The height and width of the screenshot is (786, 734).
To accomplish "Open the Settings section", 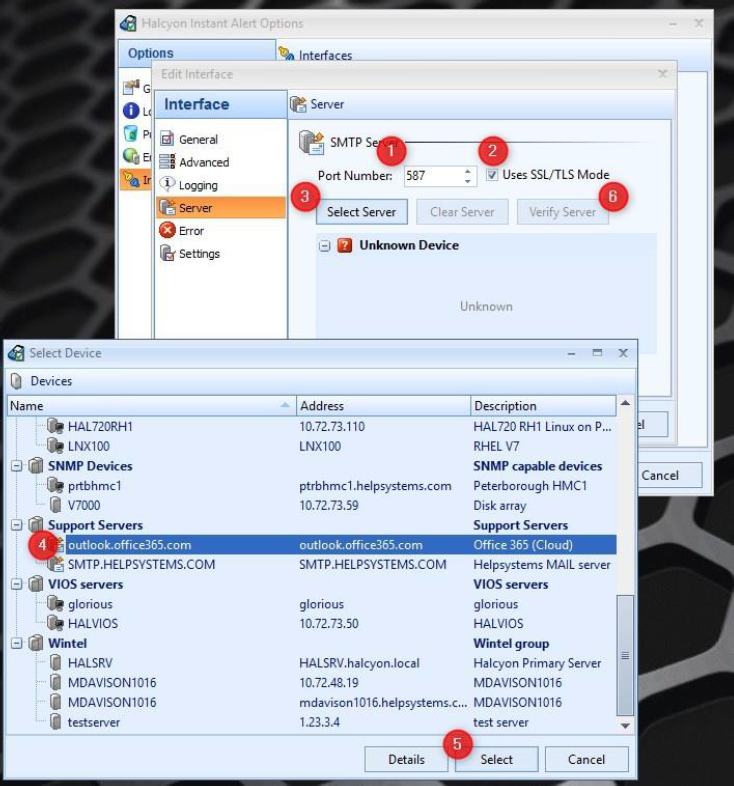I will coord(198,254).
